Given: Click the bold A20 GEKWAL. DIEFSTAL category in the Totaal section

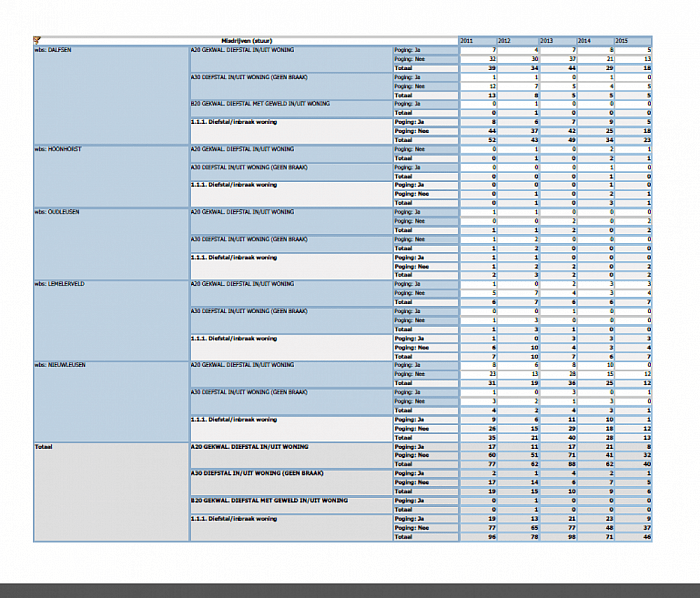Looking at the screenshot, I should coord(250,447).
